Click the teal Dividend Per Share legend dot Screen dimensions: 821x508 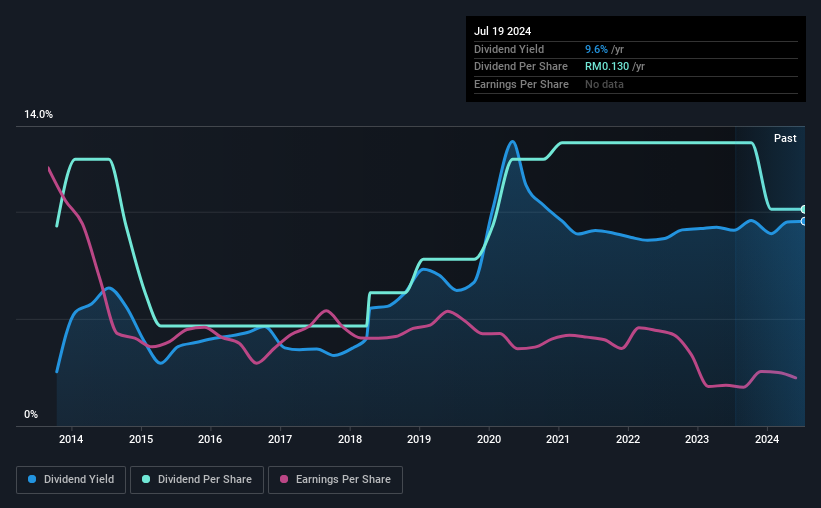tap(146, 479)
